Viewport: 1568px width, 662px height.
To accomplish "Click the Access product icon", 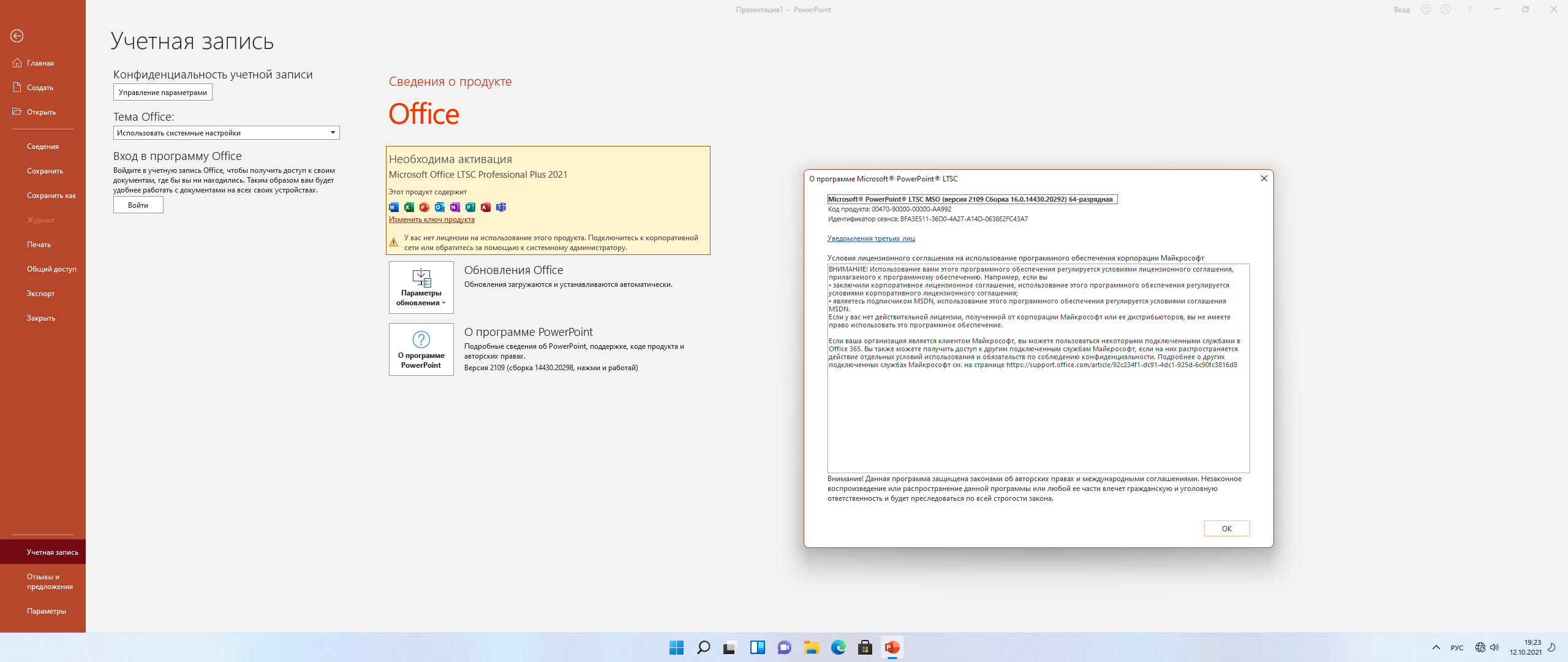I will pyautogui.click(x=486, y=207).
